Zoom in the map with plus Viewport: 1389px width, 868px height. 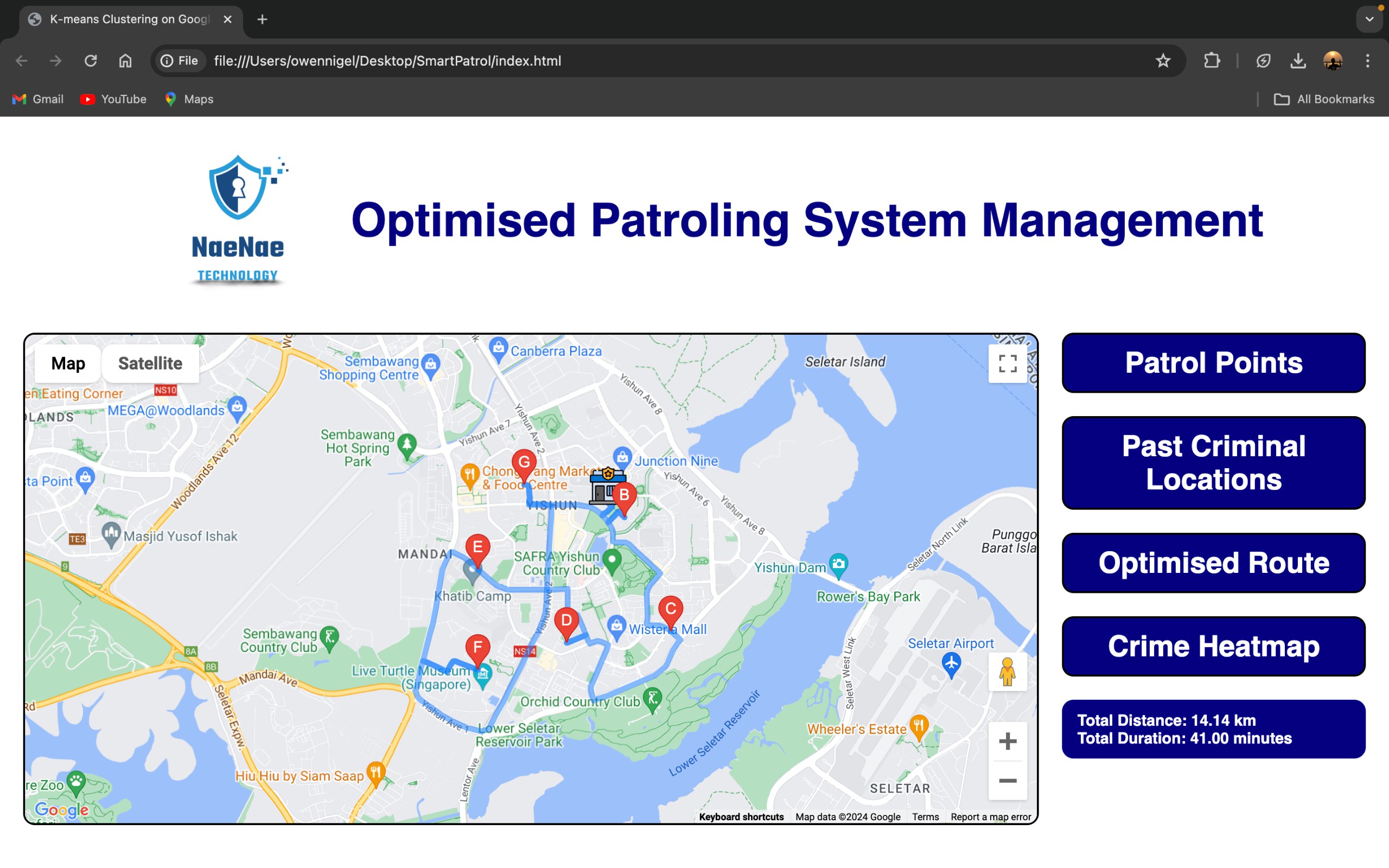pos(1008,741)
